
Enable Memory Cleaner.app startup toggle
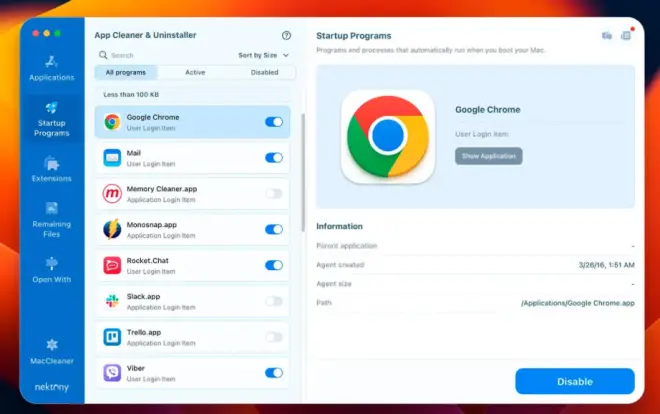click(x=273, y=193)
